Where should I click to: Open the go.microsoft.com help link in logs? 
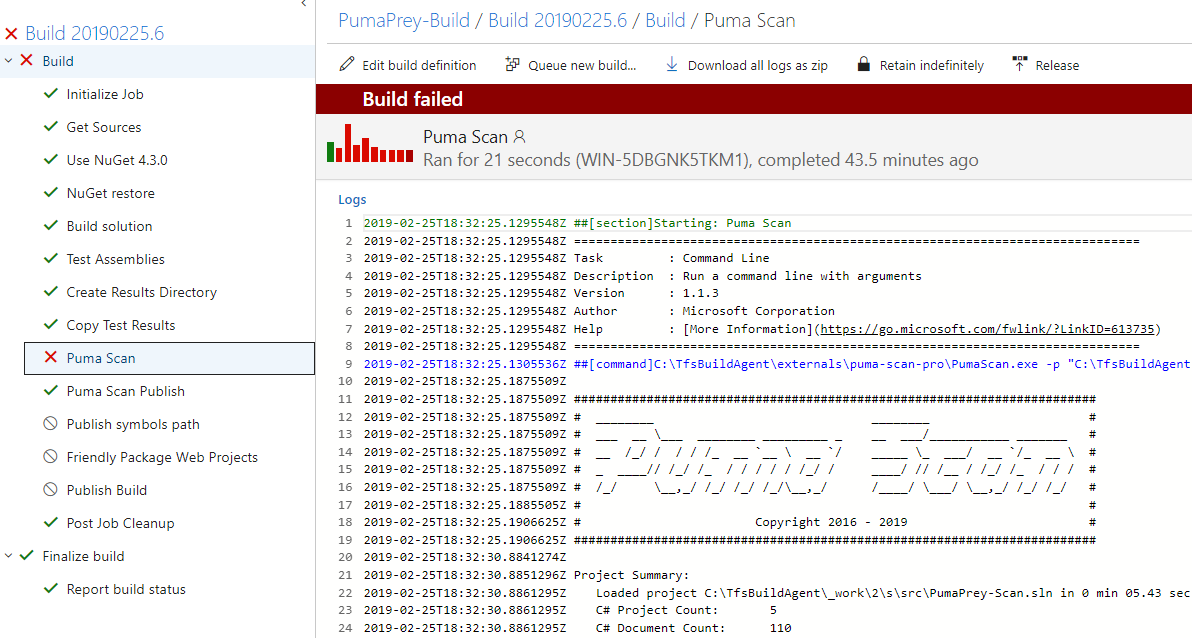coord(988,328)
